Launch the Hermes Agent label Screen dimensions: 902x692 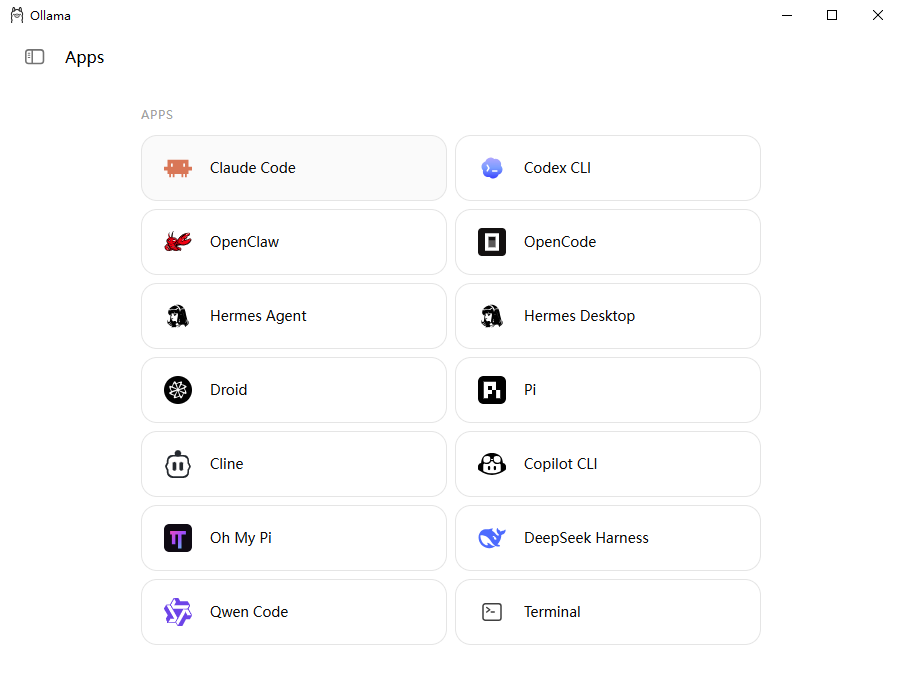(258, 316)
